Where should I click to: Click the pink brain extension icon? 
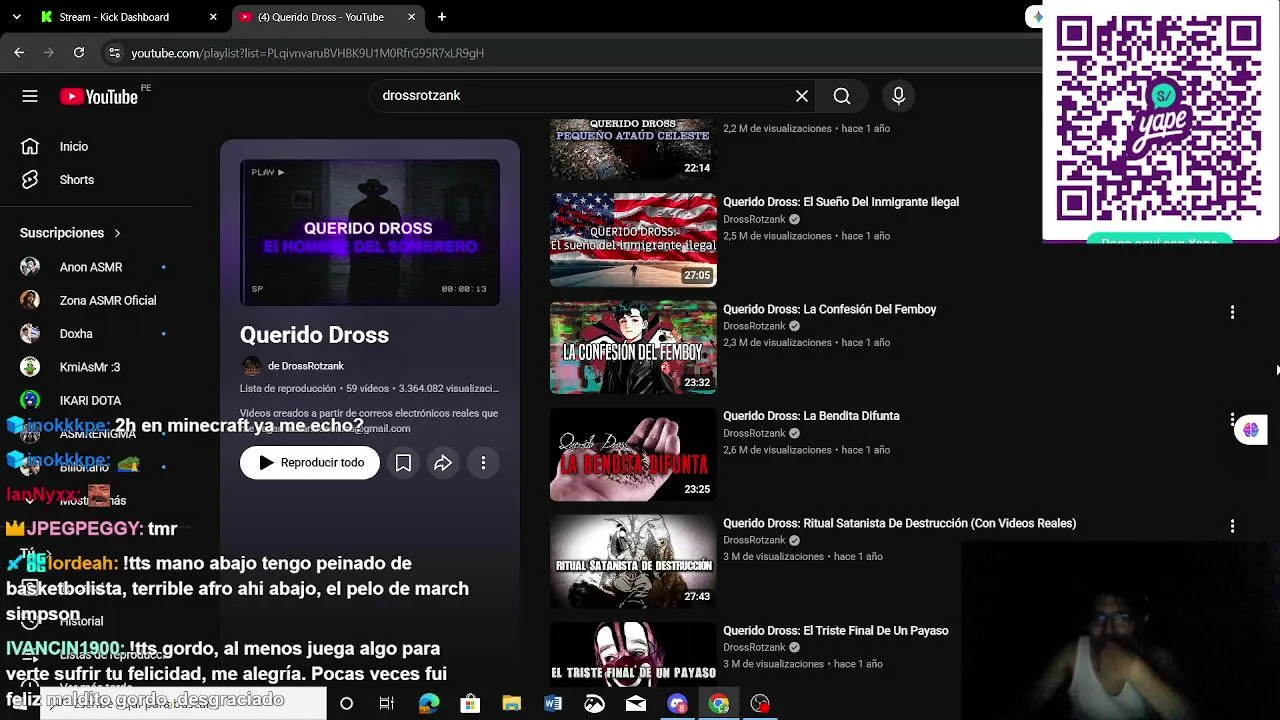(1251, 430)
